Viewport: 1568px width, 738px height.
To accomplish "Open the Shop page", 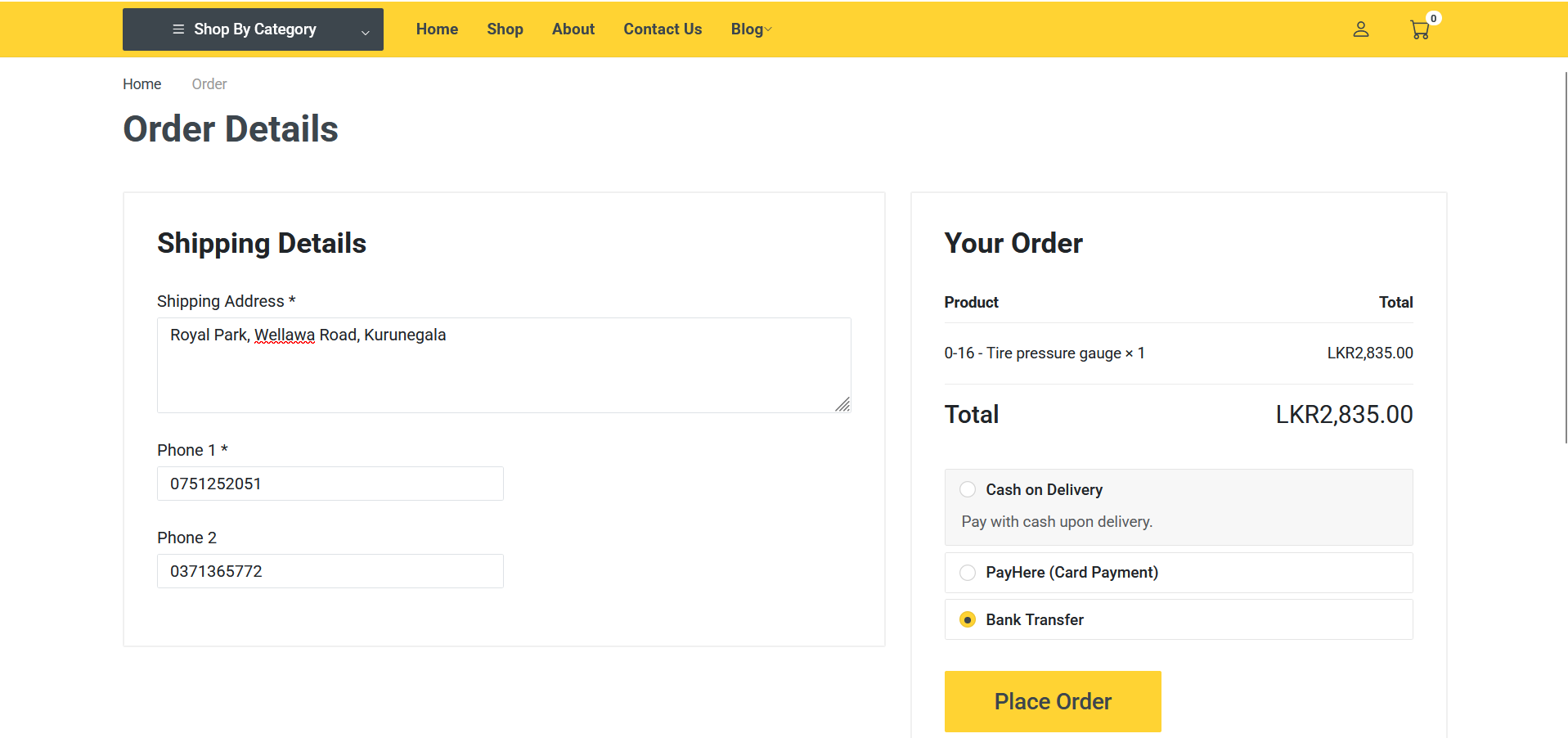I will click(504, 29).
